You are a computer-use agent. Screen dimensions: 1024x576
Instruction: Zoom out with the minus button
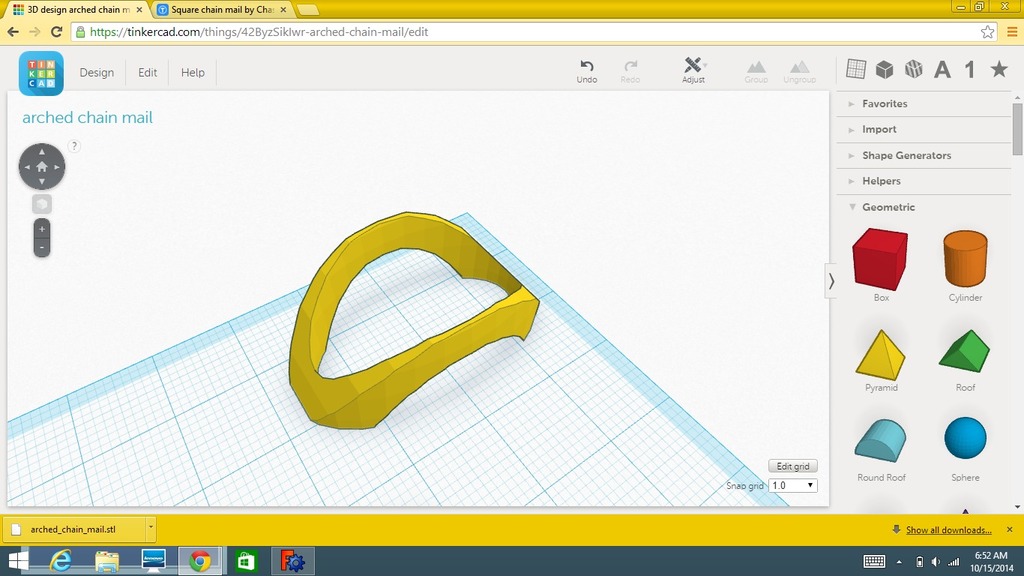42,248
